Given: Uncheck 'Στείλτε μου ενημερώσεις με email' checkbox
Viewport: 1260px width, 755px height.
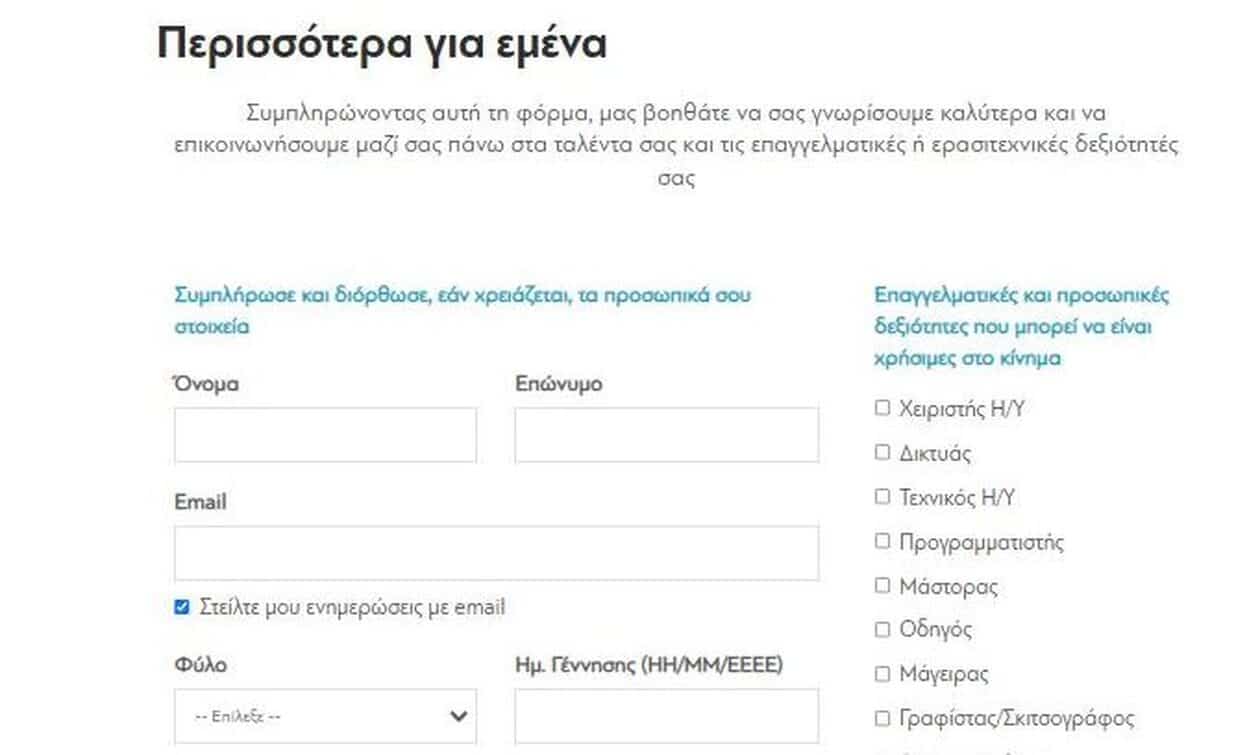Looking at the screenshot, I should tap(182, 607).
